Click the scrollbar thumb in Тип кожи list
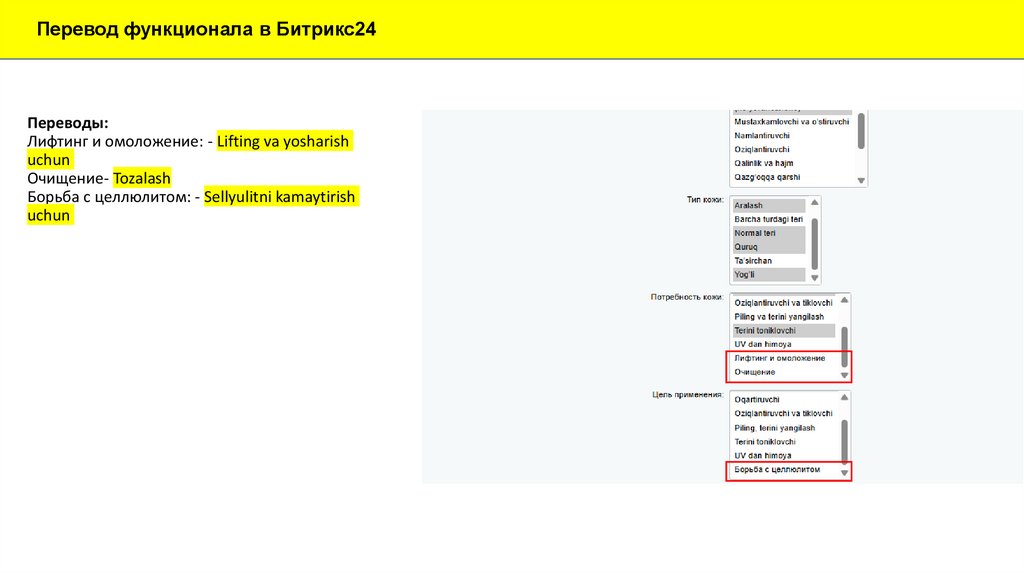This screenshot has width=1024, height=574. 814,244
